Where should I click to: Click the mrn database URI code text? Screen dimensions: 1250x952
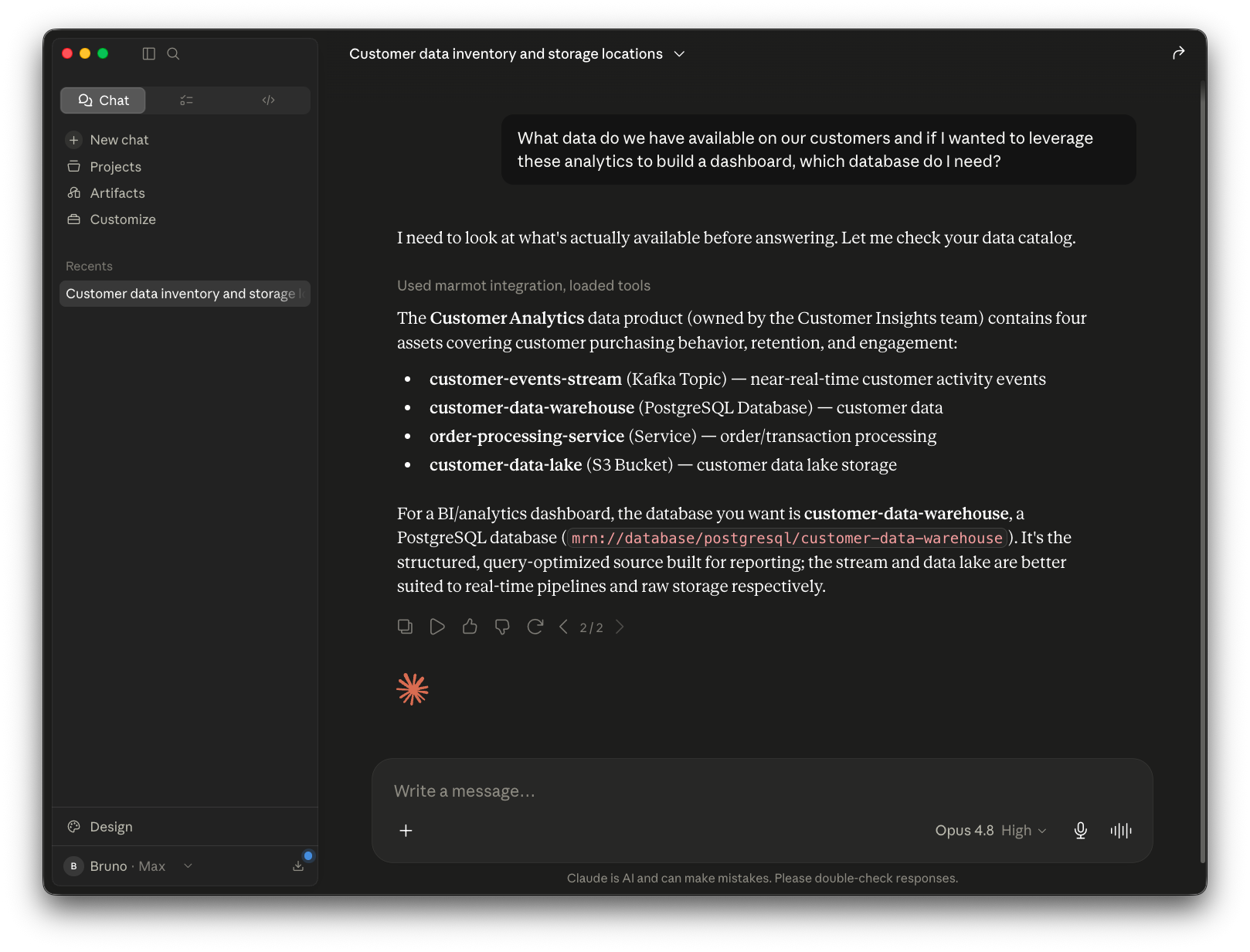pos(786,538)
